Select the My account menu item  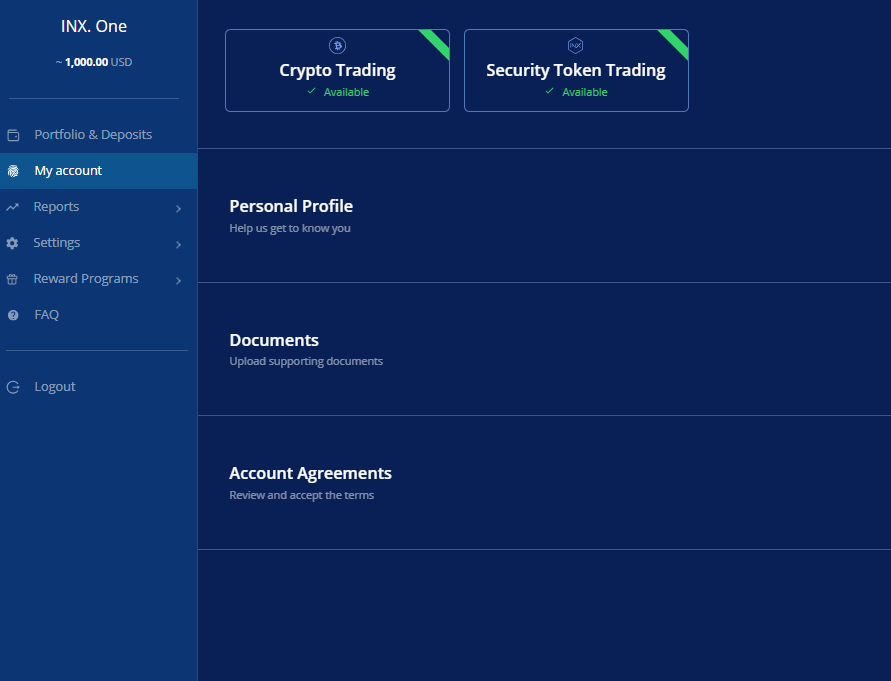(99, 171)
